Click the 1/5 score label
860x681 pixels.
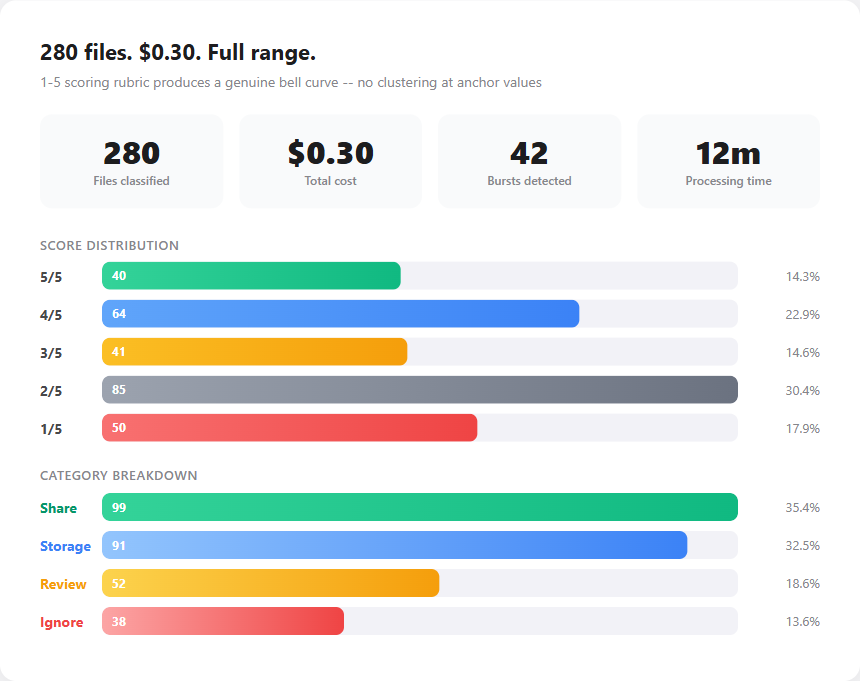pos(51,429)
